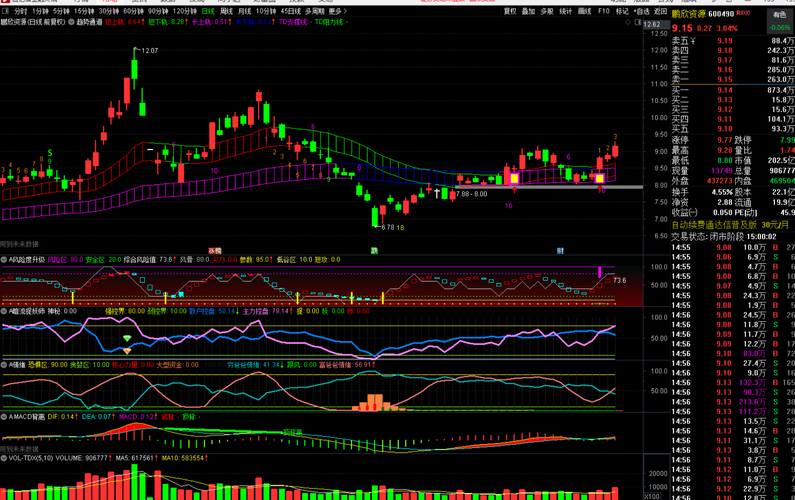Click the rightmost yellow-magenta square marker on chart
795x500 pixels.
point(599,178)
